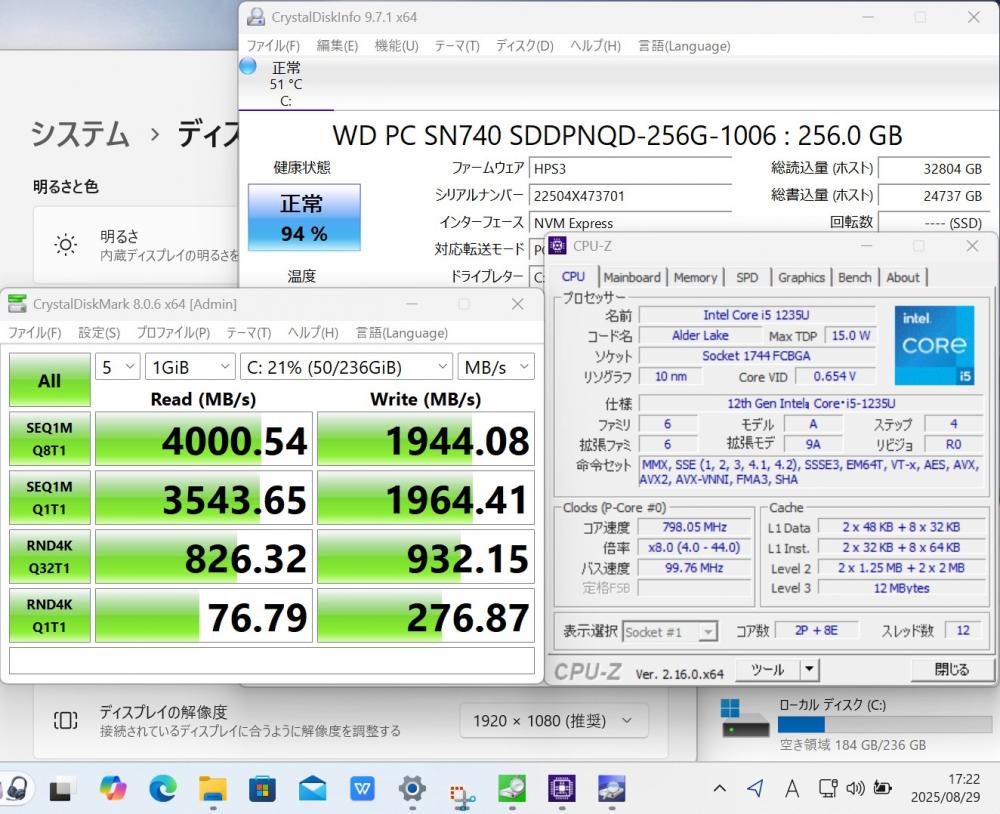
Task: Open 設定(S) menu in CrystalDiskMark
Action: pyautogui.click(x=99, y=333)
